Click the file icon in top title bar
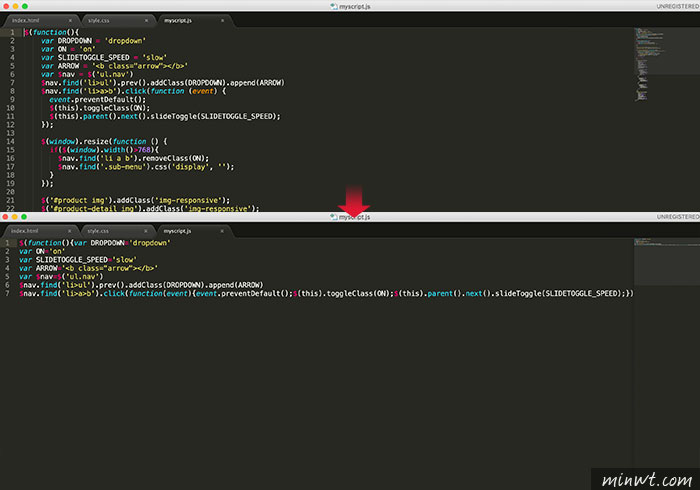Viewport: 700px width, 490px height. [x=334, y=6]
